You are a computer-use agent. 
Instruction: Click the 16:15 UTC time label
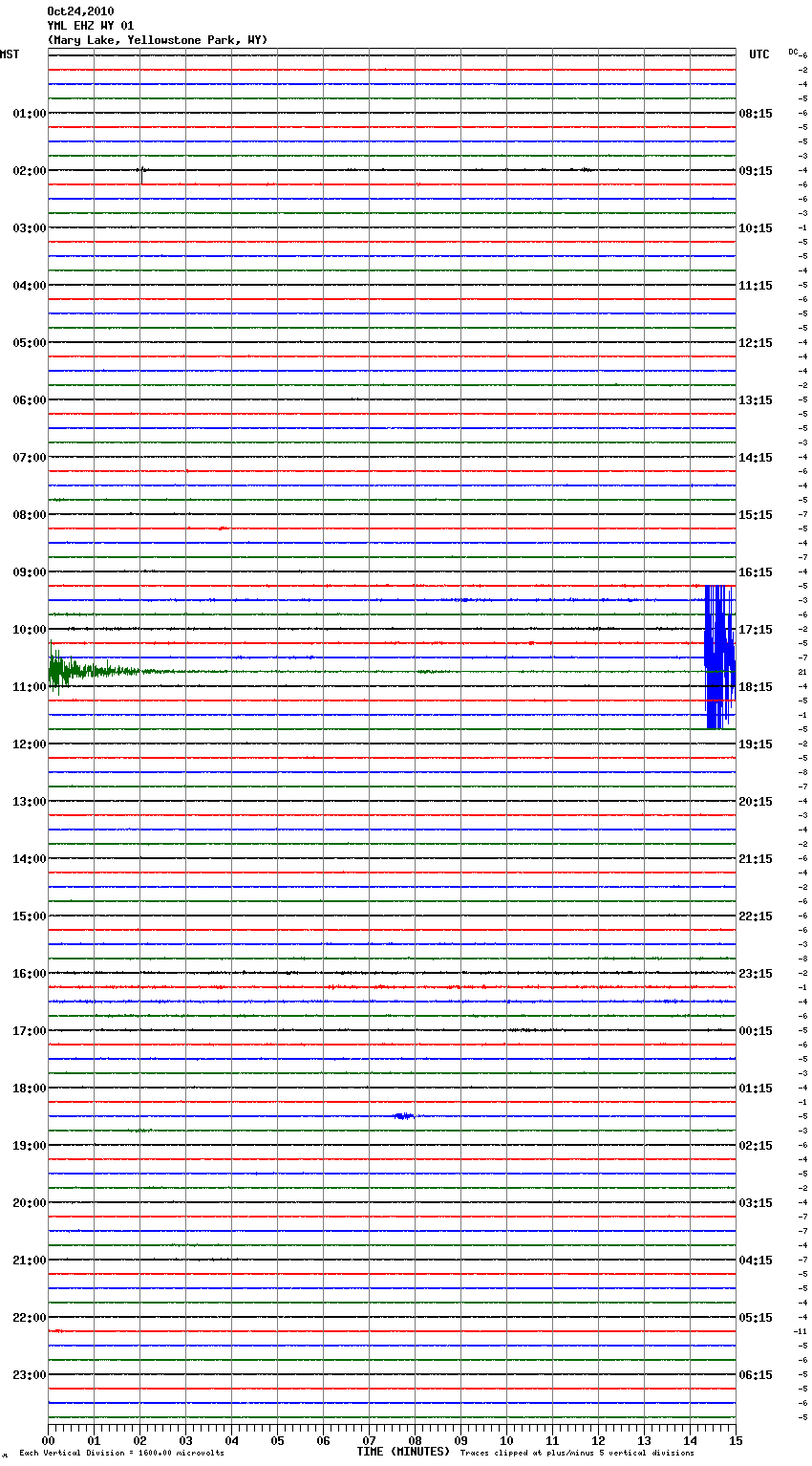tap(756, 572)
